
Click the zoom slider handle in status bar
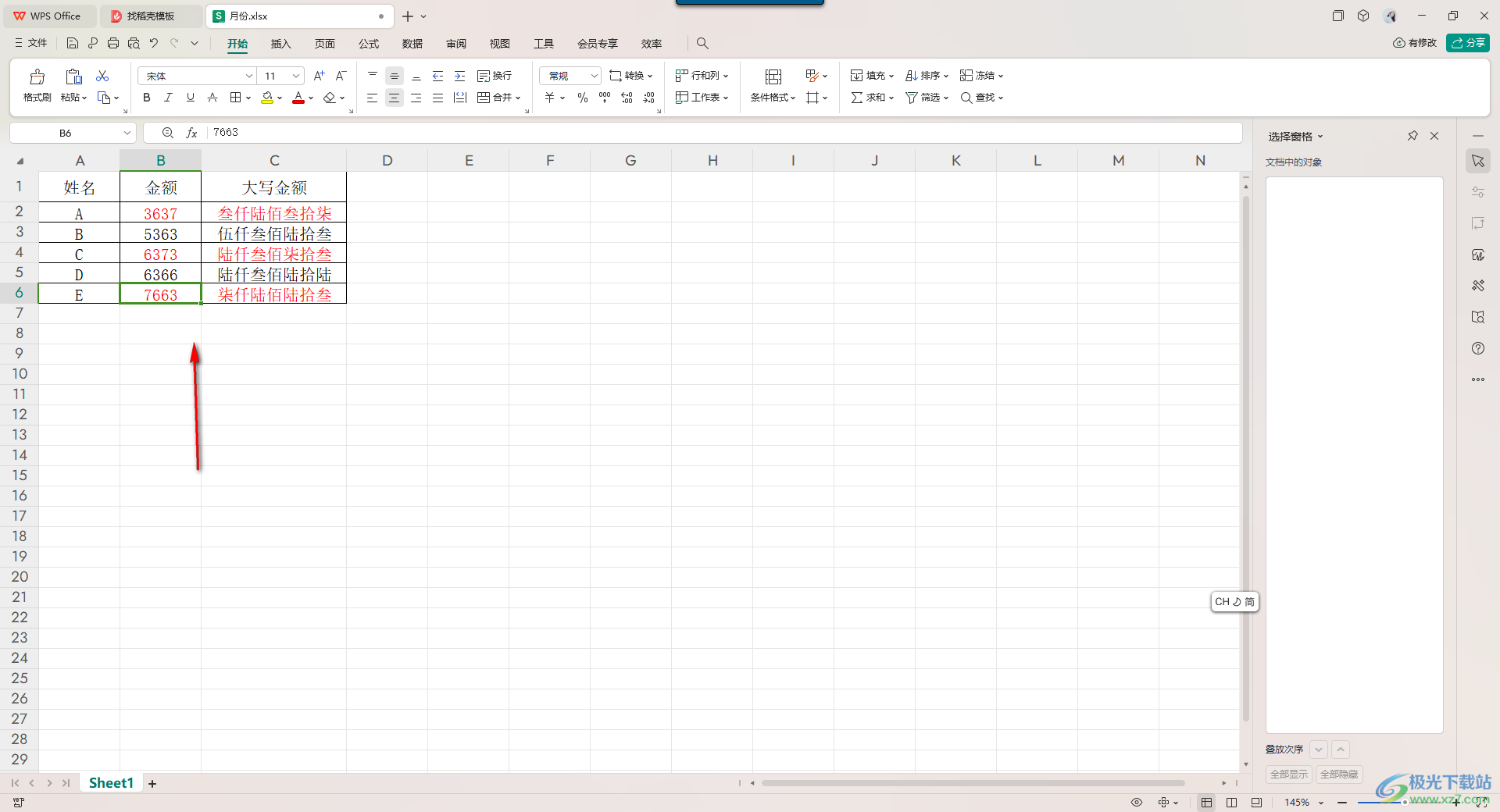pos(1405,803)
